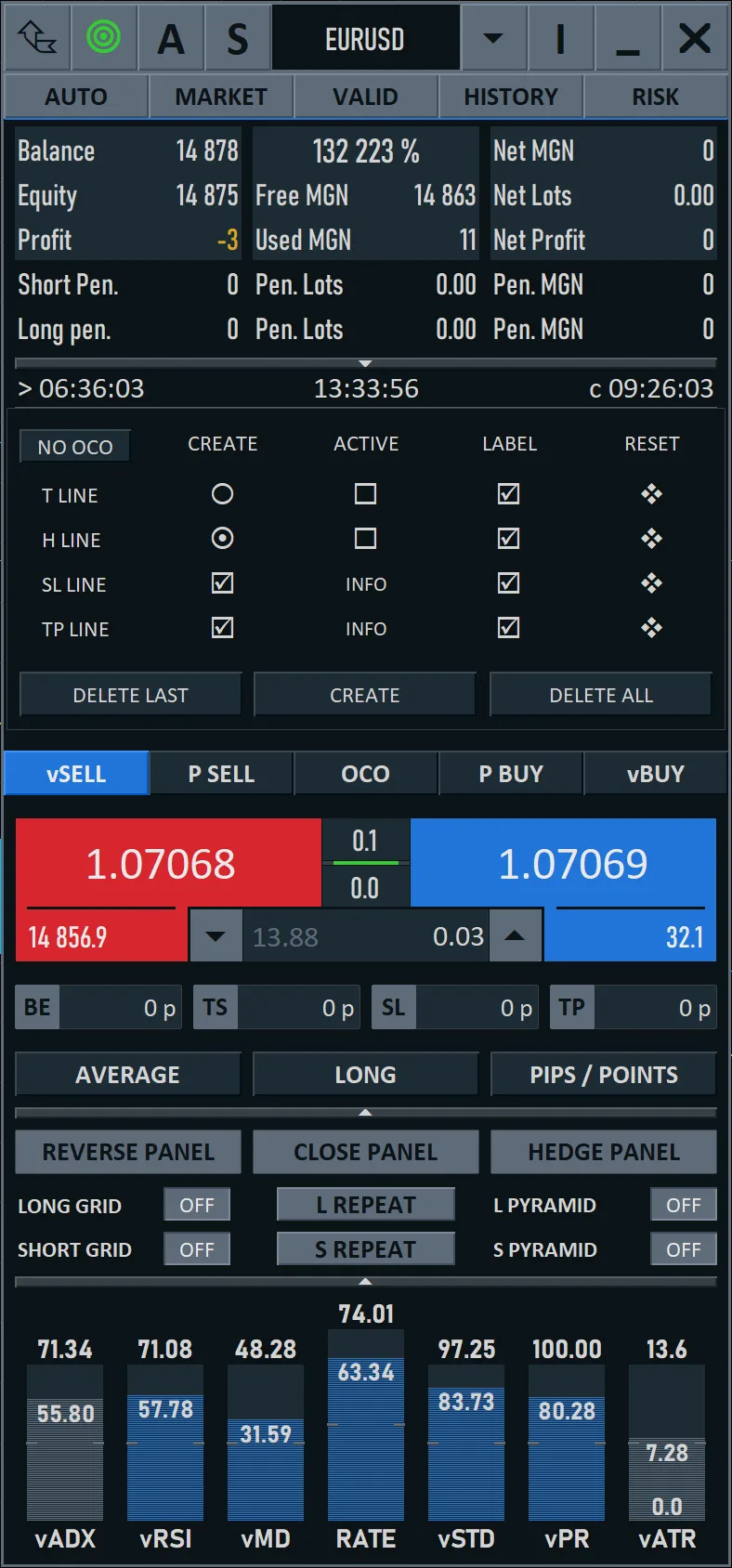Uncheck the H LINE label checkbox
Viewport: 732px width, 1568px height.
[509, 539]
